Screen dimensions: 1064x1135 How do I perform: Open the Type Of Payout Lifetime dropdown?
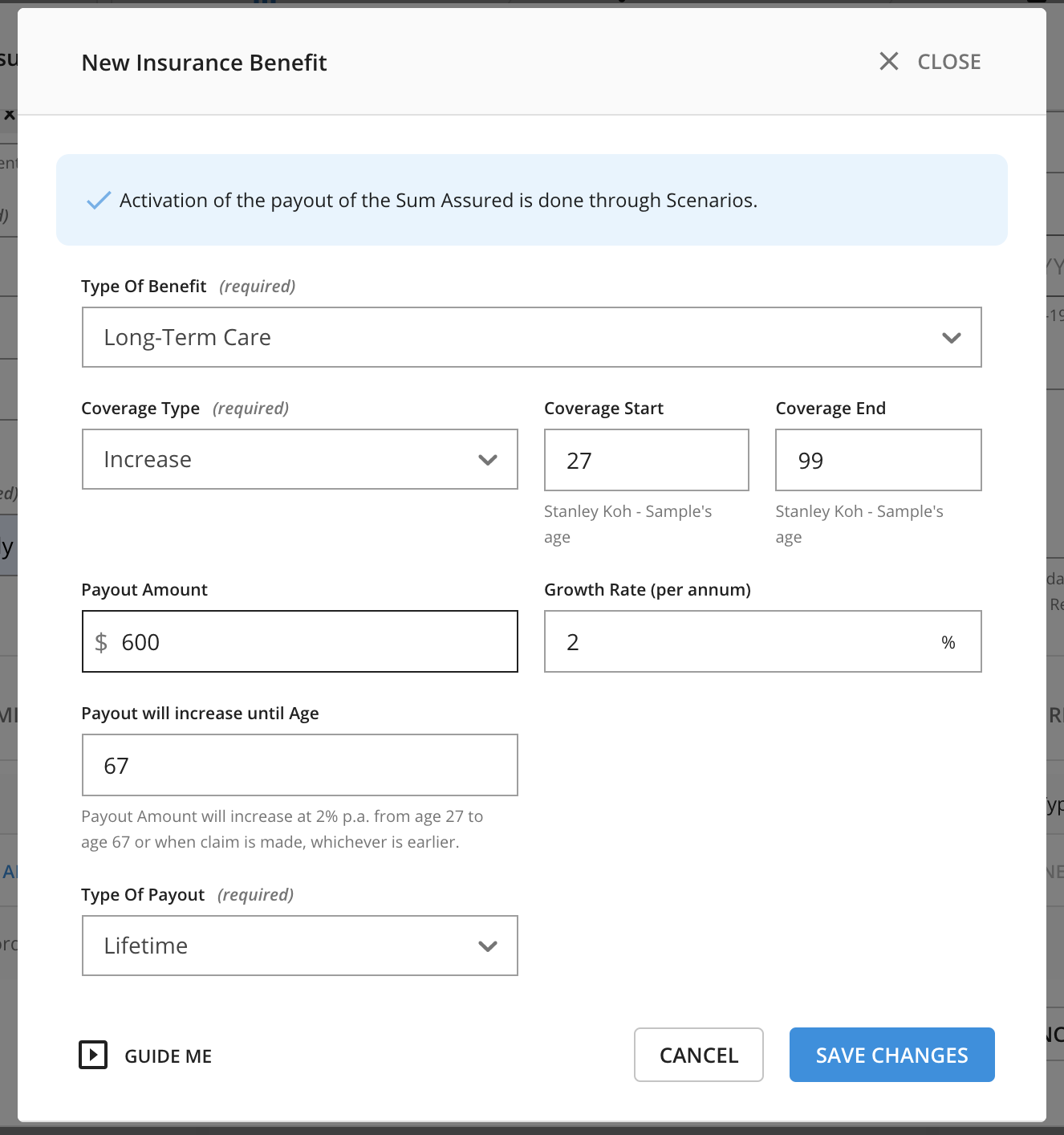click(x=299, y=946)
